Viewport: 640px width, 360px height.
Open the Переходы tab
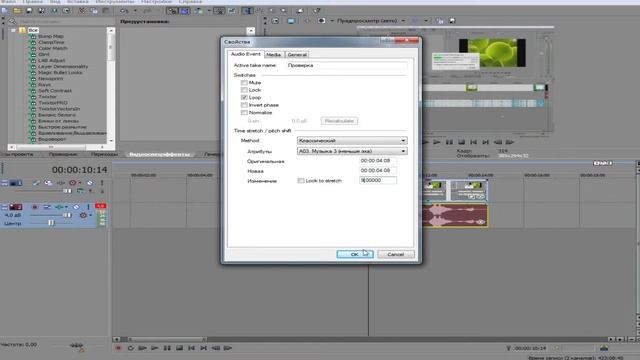point(104,154)
